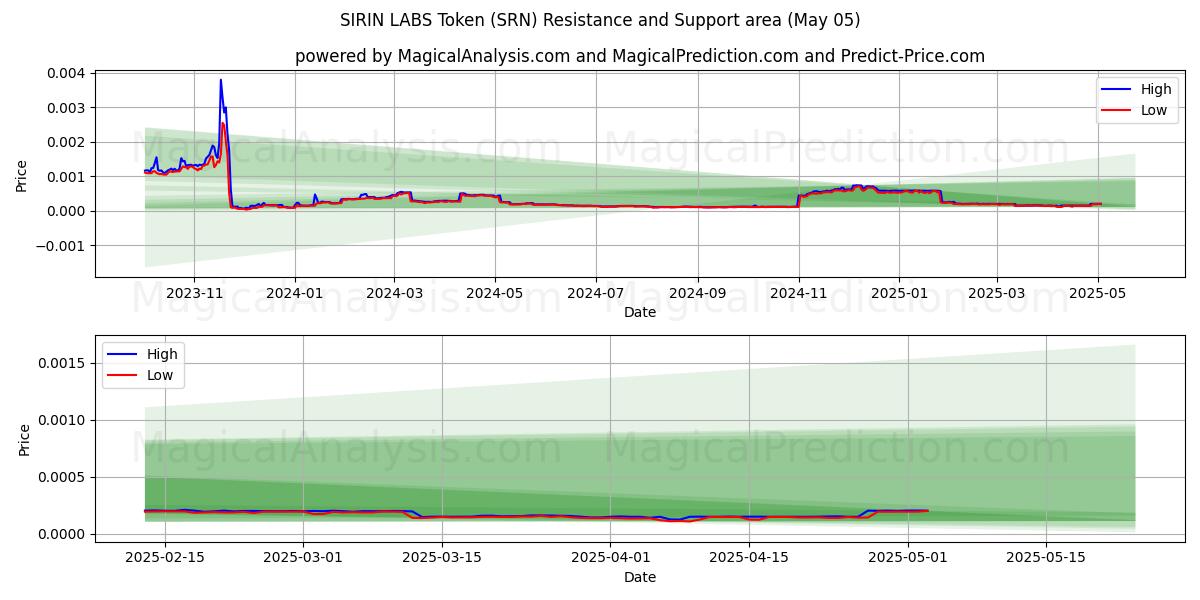Viewport: 1200px width, 600px height.
Task: Click the 2025-02-15 date tick label
Action: point(165,559)
